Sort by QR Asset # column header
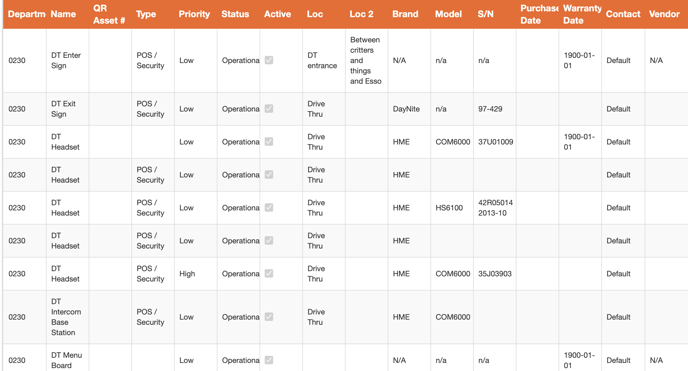Screen dimensions: 688x371 pyautogui.click(x=109, y=14)
